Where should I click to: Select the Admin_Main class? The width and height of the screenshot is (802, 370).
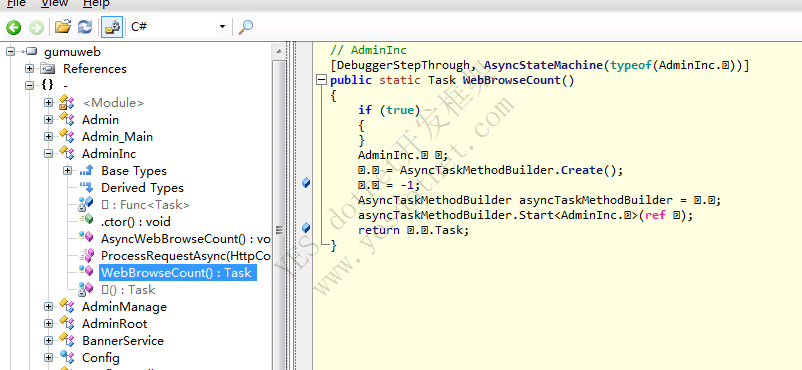click(x=117, y=137)
